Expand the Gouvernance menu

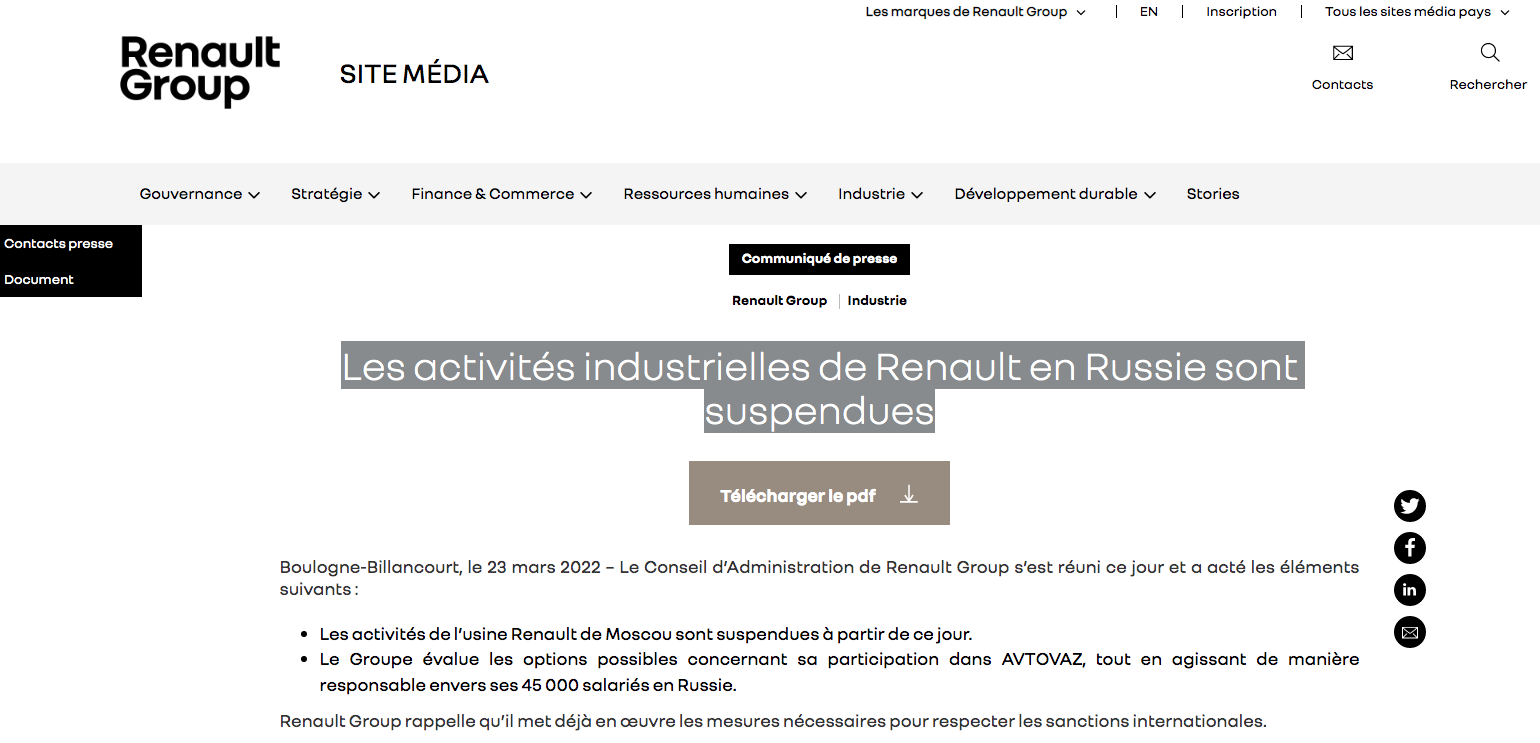[200, 194]
